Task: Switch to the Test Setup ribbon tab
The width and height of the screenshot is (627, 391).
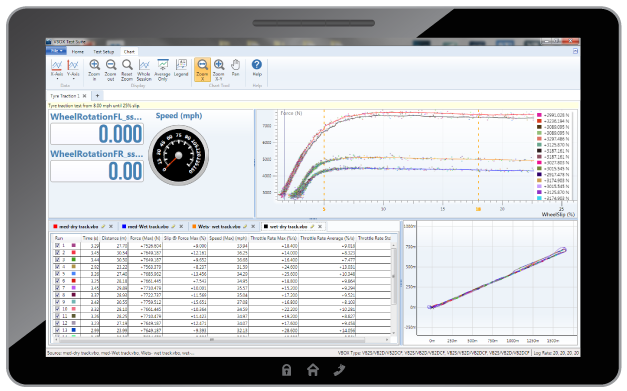Action: pyautogui.click(x=104, y=52)
